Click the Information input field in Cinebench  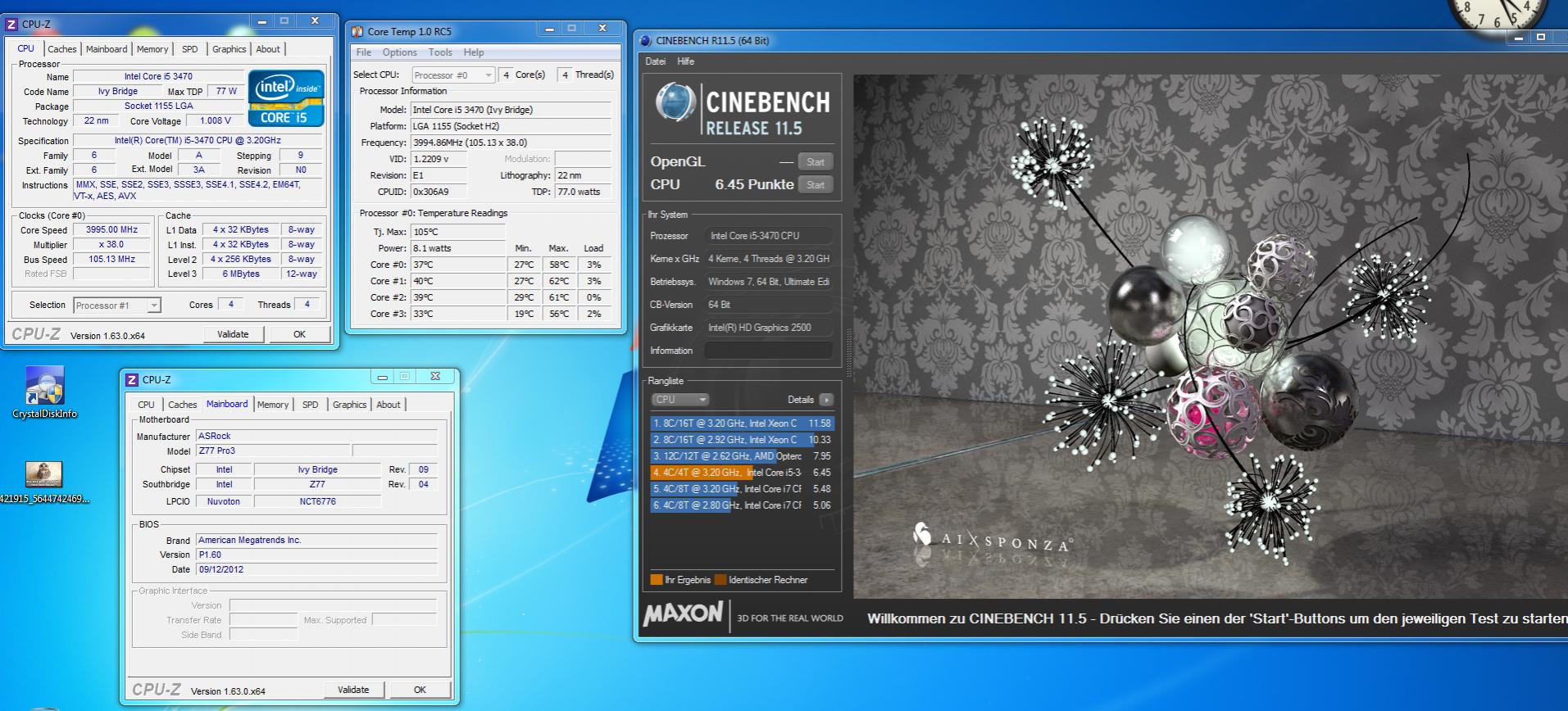click(x=768, y=351)
